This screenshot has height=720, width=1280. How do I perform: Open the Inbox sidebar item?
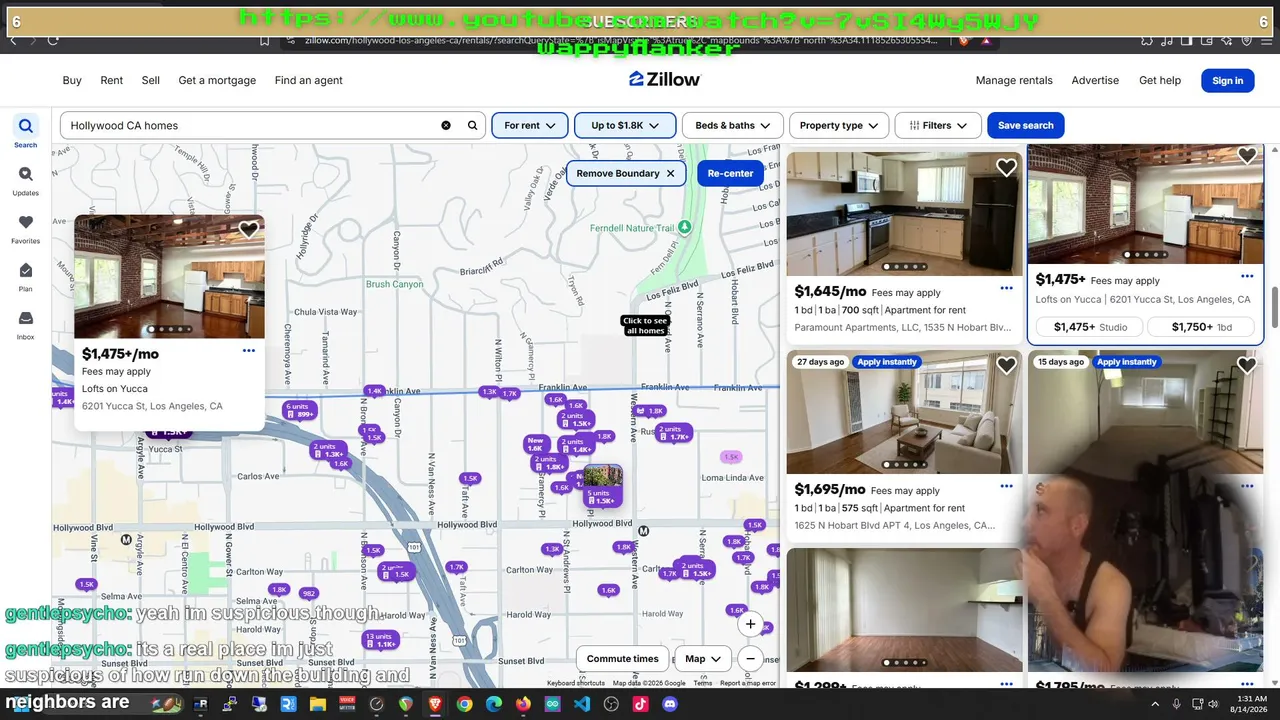click(26, 324)
